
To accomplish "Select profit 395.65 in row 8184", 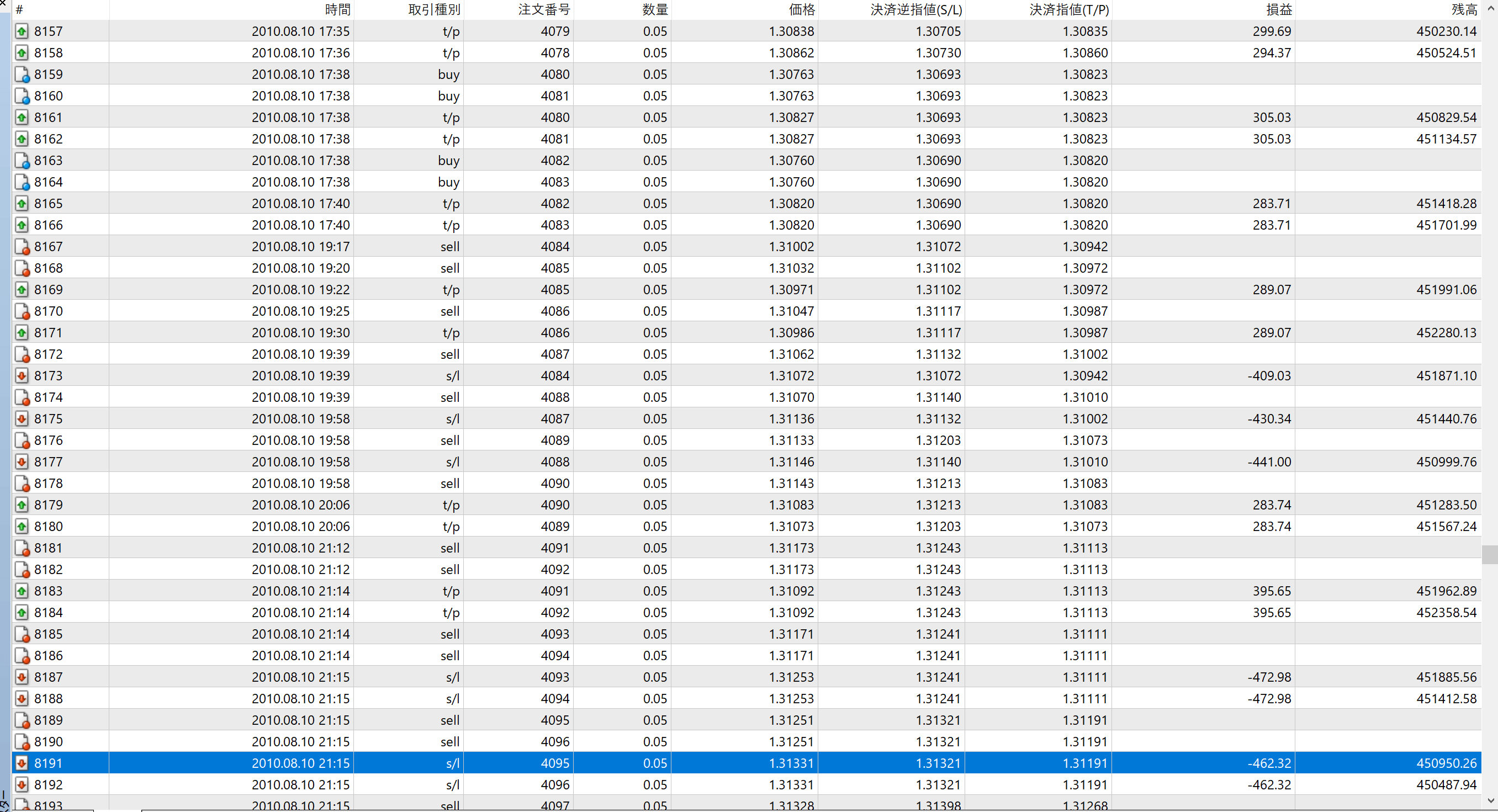I will (1272, 613).
